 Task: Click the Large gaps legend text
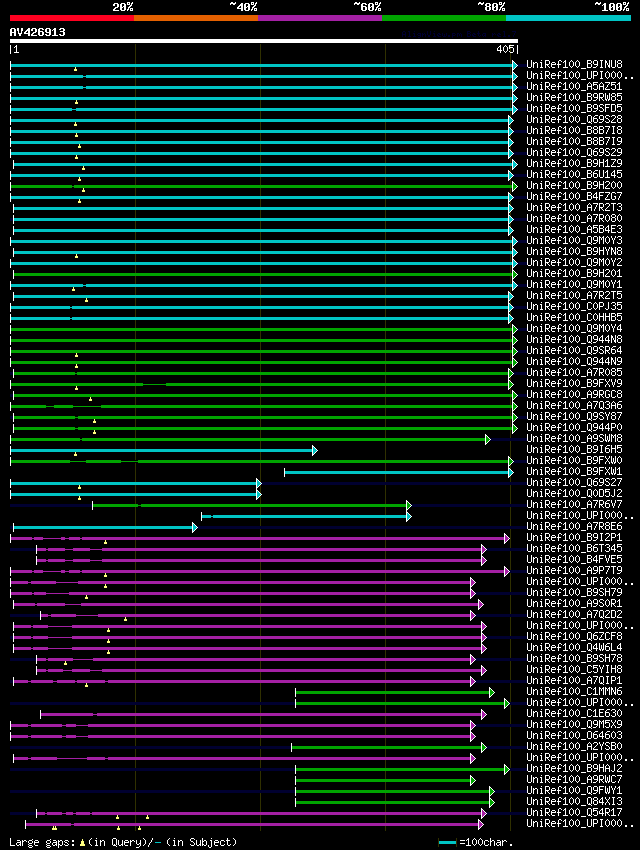[x=124, y=842]
